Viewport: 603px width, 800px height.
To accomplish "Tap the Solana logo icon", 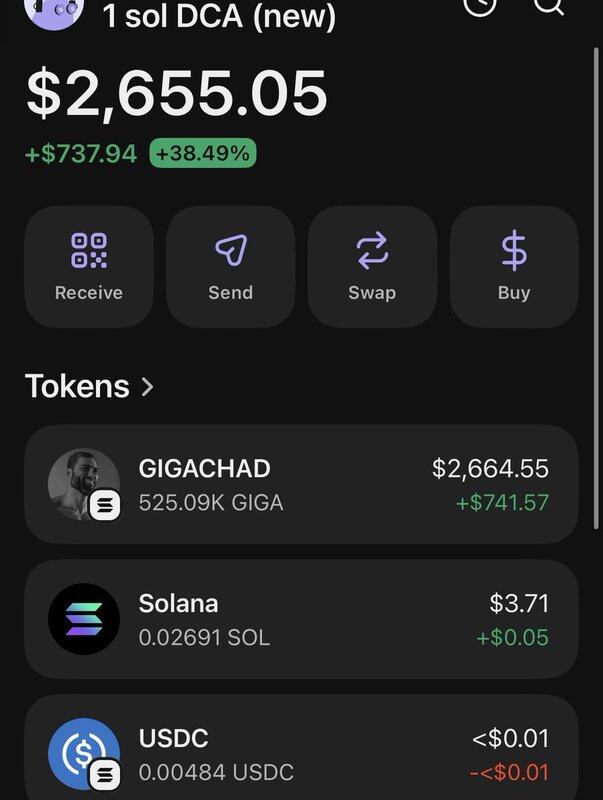I will [x=84, y=619].
